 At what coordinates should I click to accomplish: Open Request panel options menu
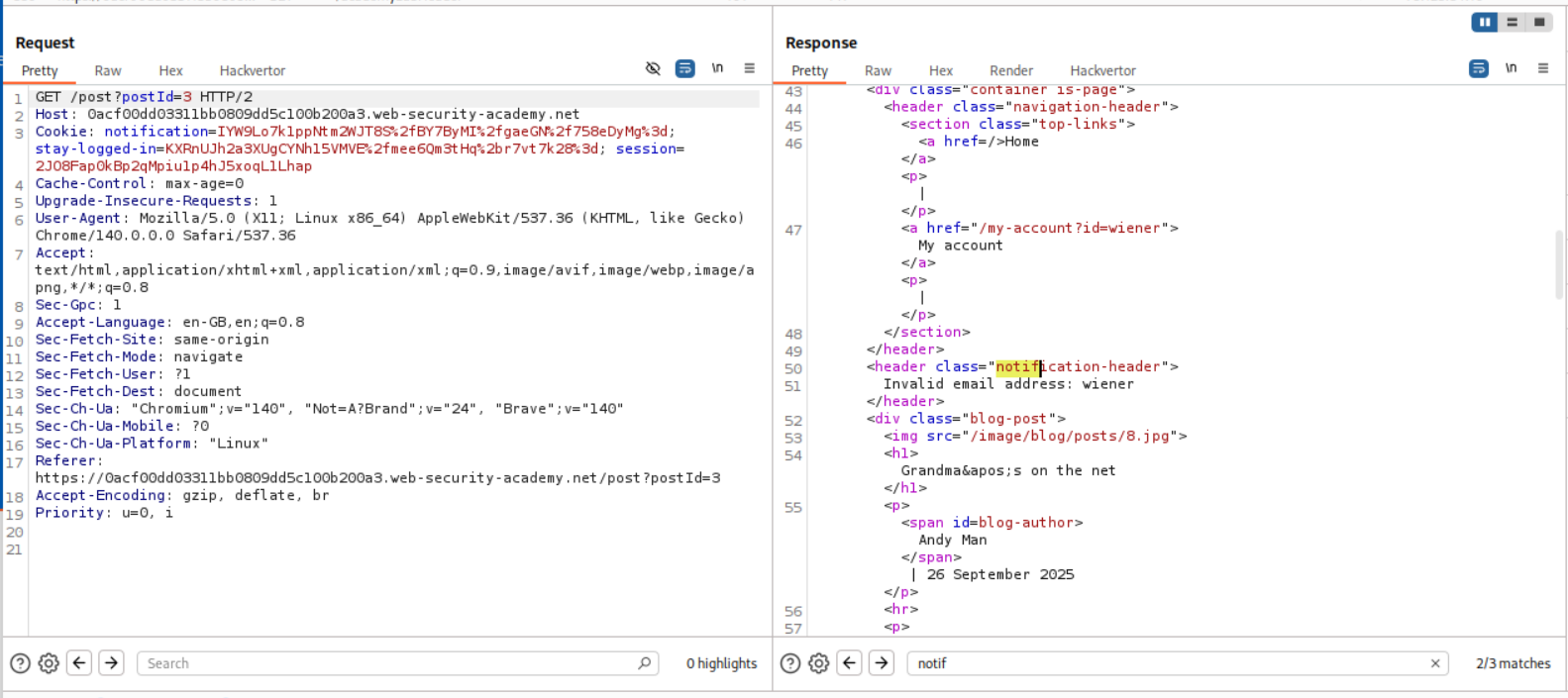(x=750, y=68)
